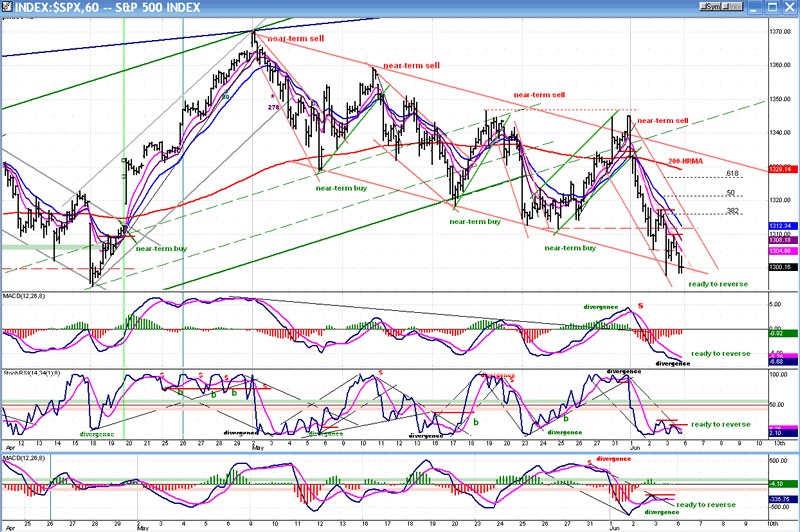Minimize the S&P 500 chart window
This screenshot has height=532, width=800.
pyautogui.click(x=756, y=7)
